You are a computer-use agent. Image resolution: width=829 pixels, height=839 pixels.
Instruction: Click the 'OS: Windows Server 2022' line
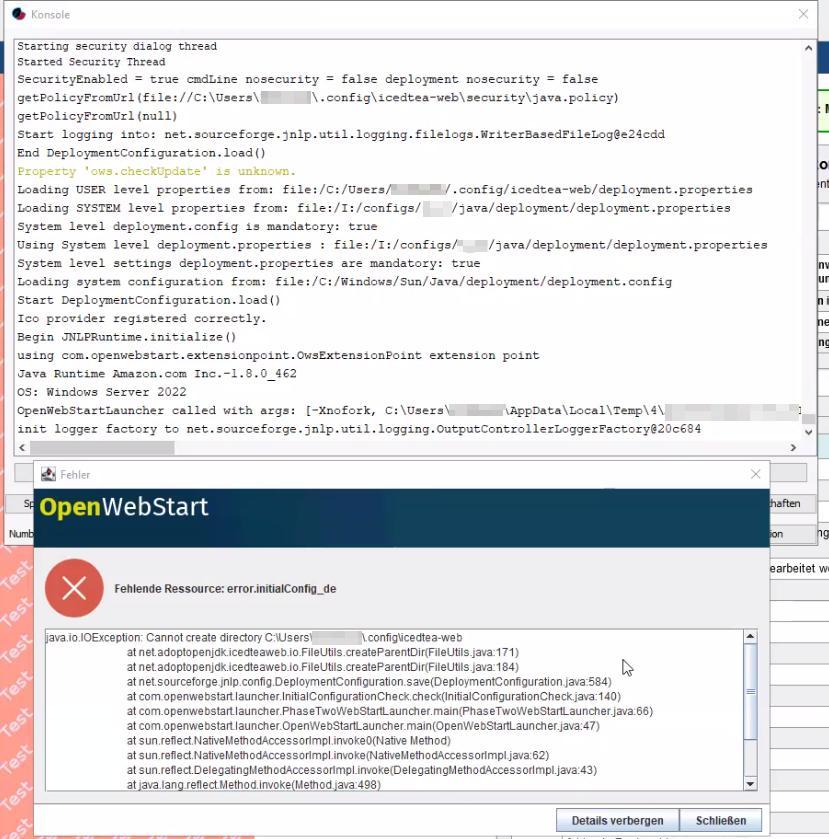(x=102, y=392)
